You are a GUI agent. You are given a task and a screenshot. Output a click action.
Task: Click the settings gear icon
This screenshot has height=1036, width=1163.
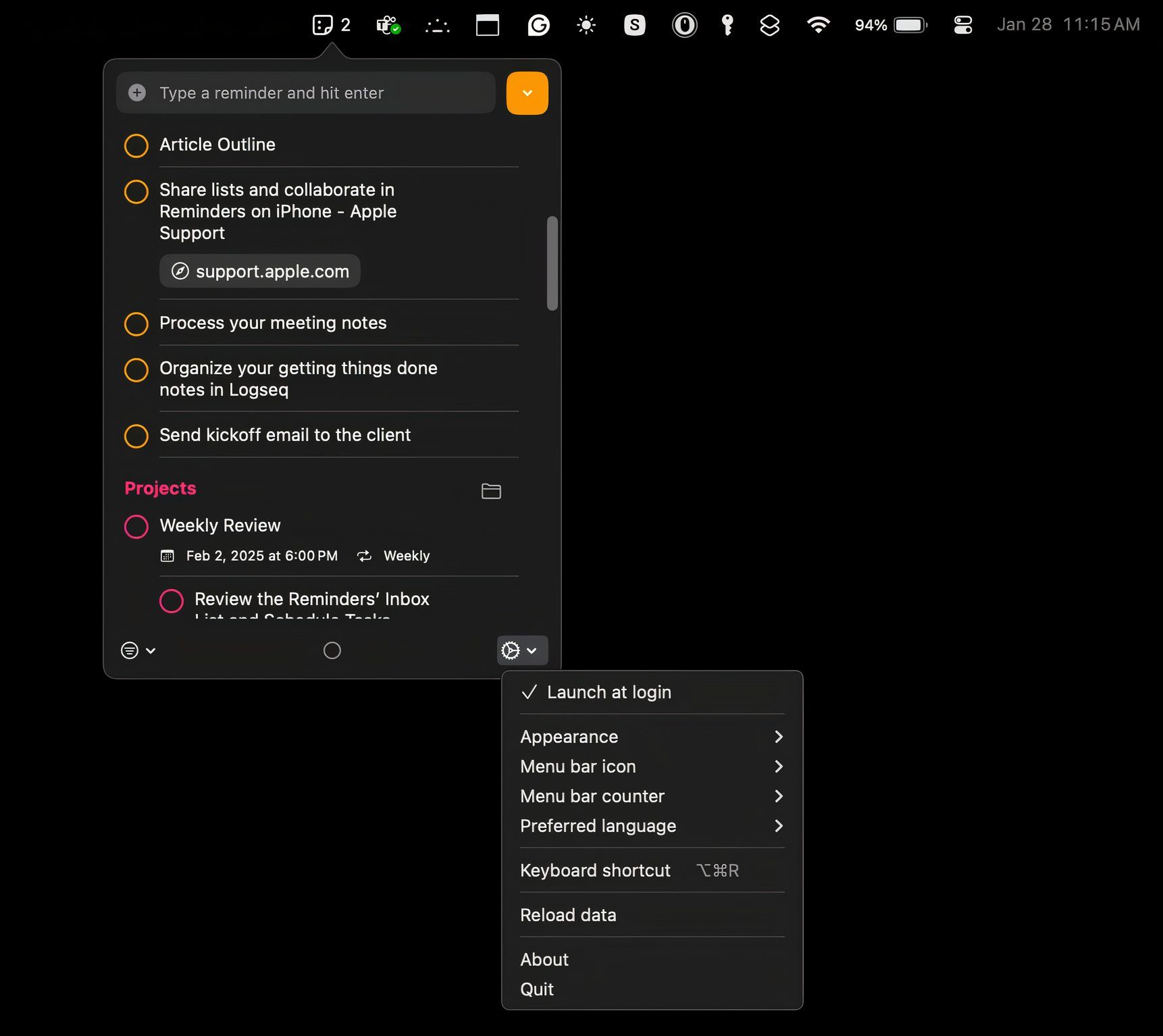(511, 650)
